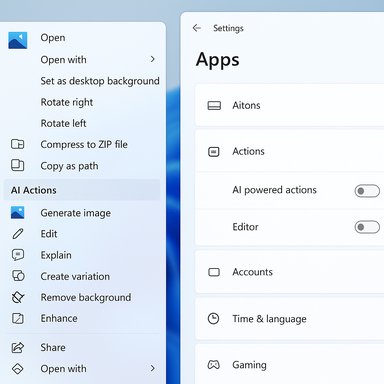Click the Apps page heading
This screenshot has height=384, width=384.
pos(218,60)
